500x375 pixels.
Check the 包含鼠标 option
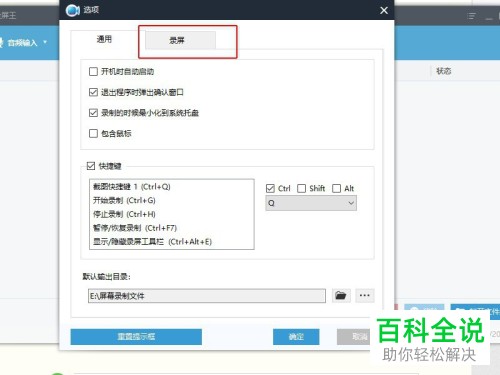click(x=93, y=134)
